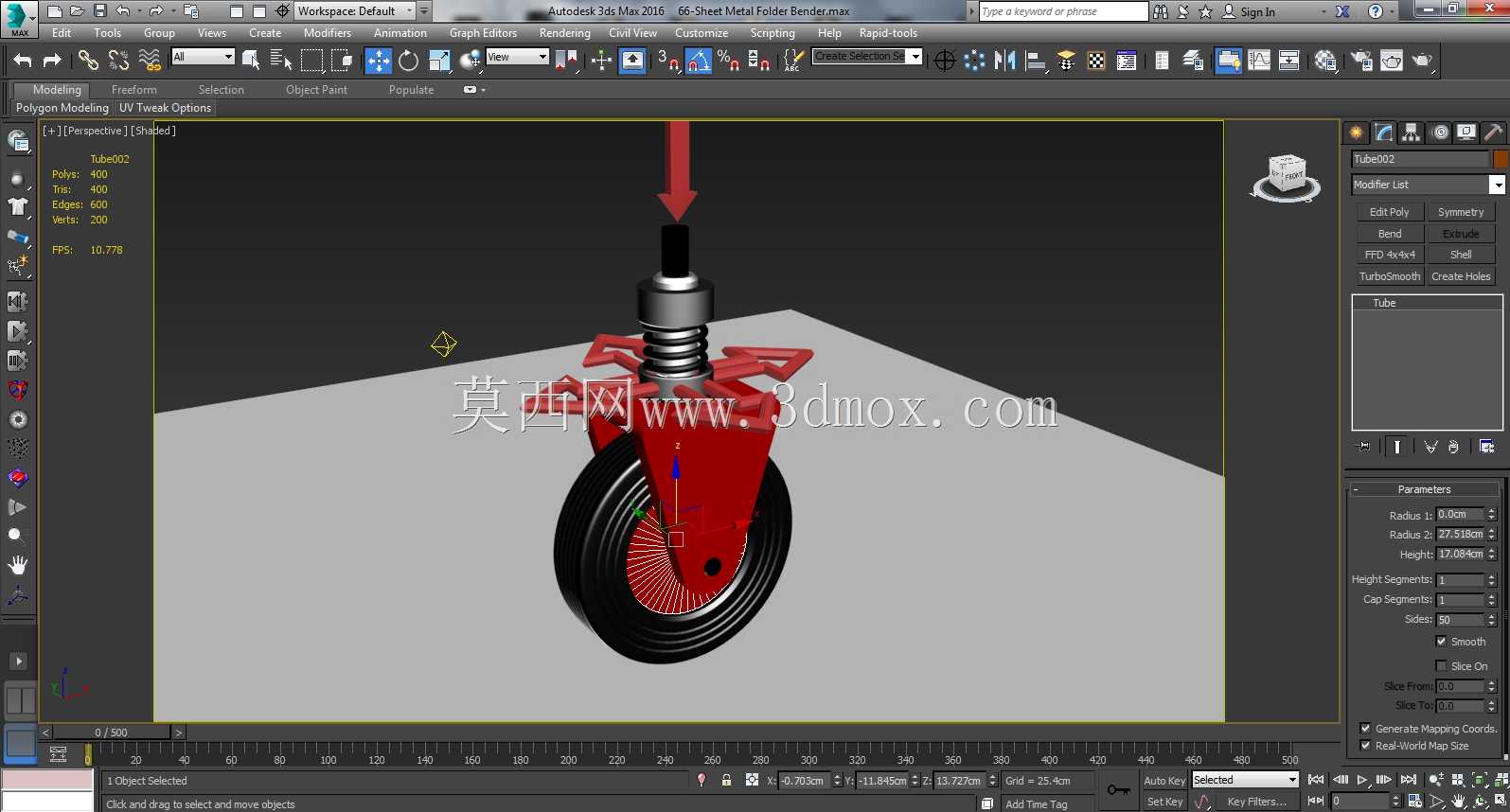Click the Sides value field
Image resolution: width=1510 pixels, height=812 pixels.
pyautogui.click(x=1460, y=620)
